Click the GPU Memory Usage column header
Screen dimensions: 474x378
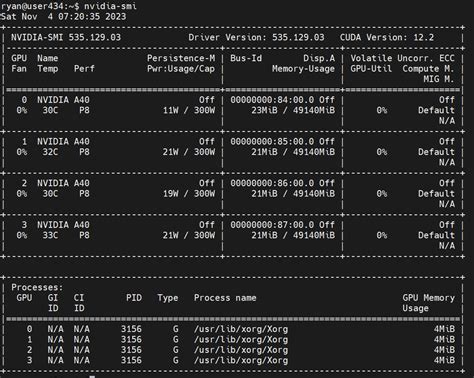coord(428,303)
